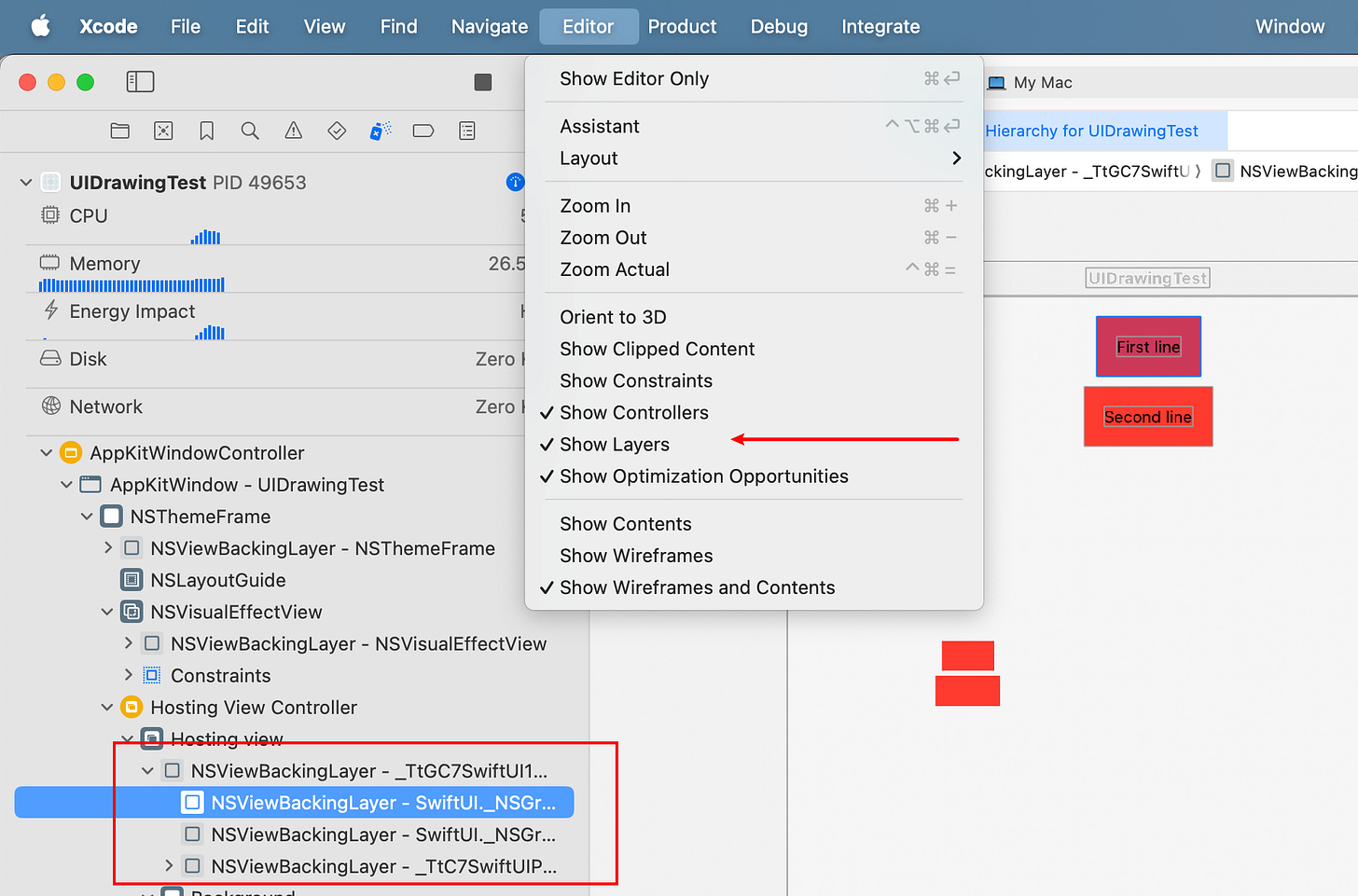Open the Breakpoint navigator icon
The height and width of the screenshot is (896, 1358).
click(x=423, y=131)
